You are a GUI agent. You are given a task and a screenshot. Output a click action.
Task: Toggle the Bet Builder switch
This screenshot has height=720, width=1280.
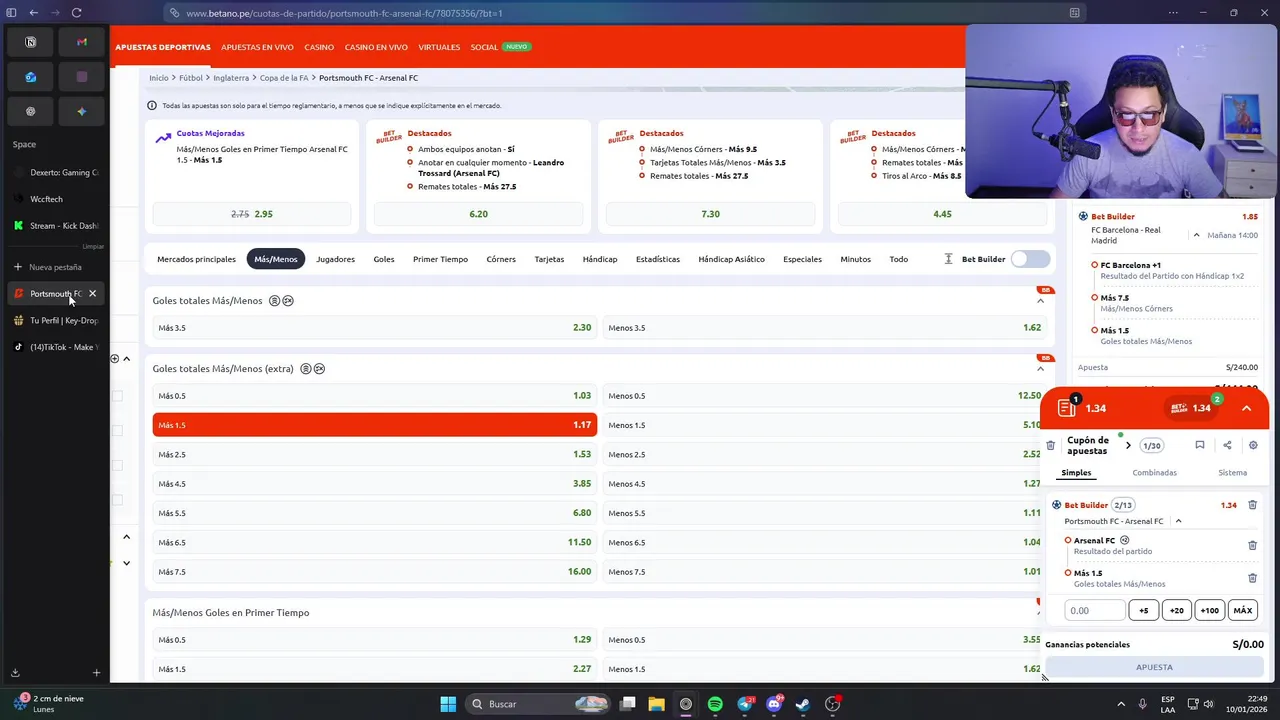pyautogui.click(x=1030, y=259)
